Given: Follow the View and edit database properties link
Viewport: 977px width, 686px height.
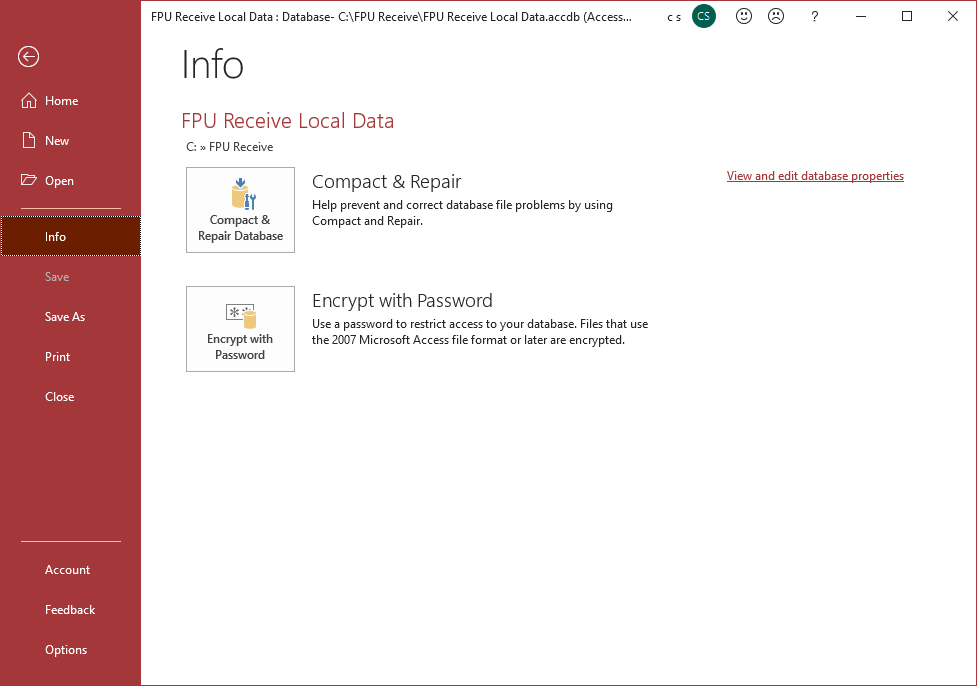Looking at the screenshot, I should tap(815, 176).
